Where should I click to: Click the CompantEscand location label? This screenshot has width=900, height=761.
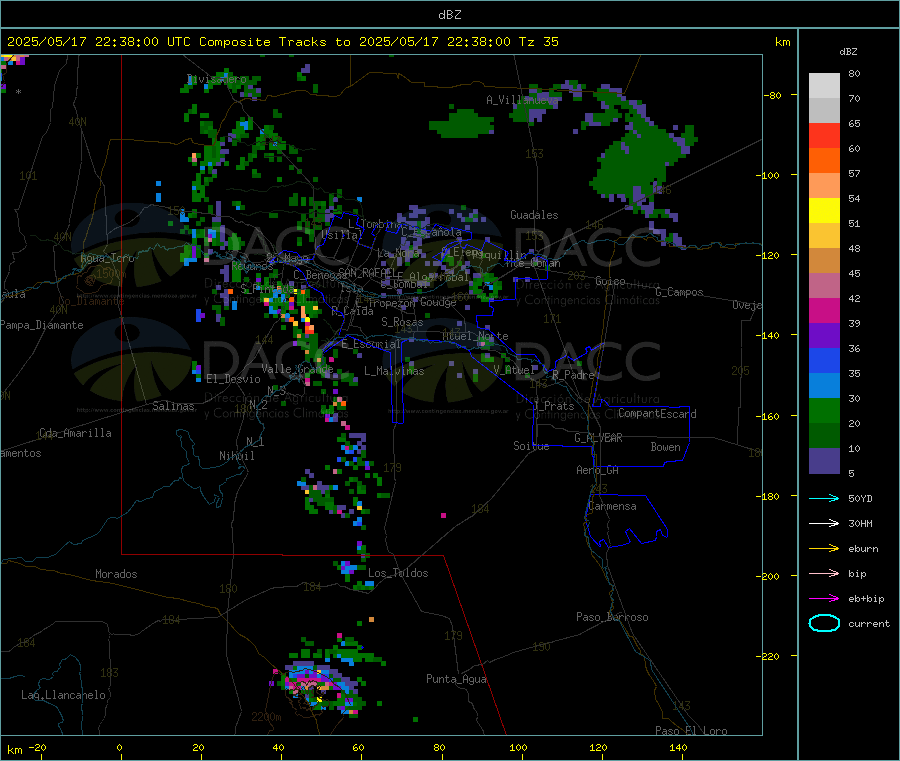(x=657, y=414)
